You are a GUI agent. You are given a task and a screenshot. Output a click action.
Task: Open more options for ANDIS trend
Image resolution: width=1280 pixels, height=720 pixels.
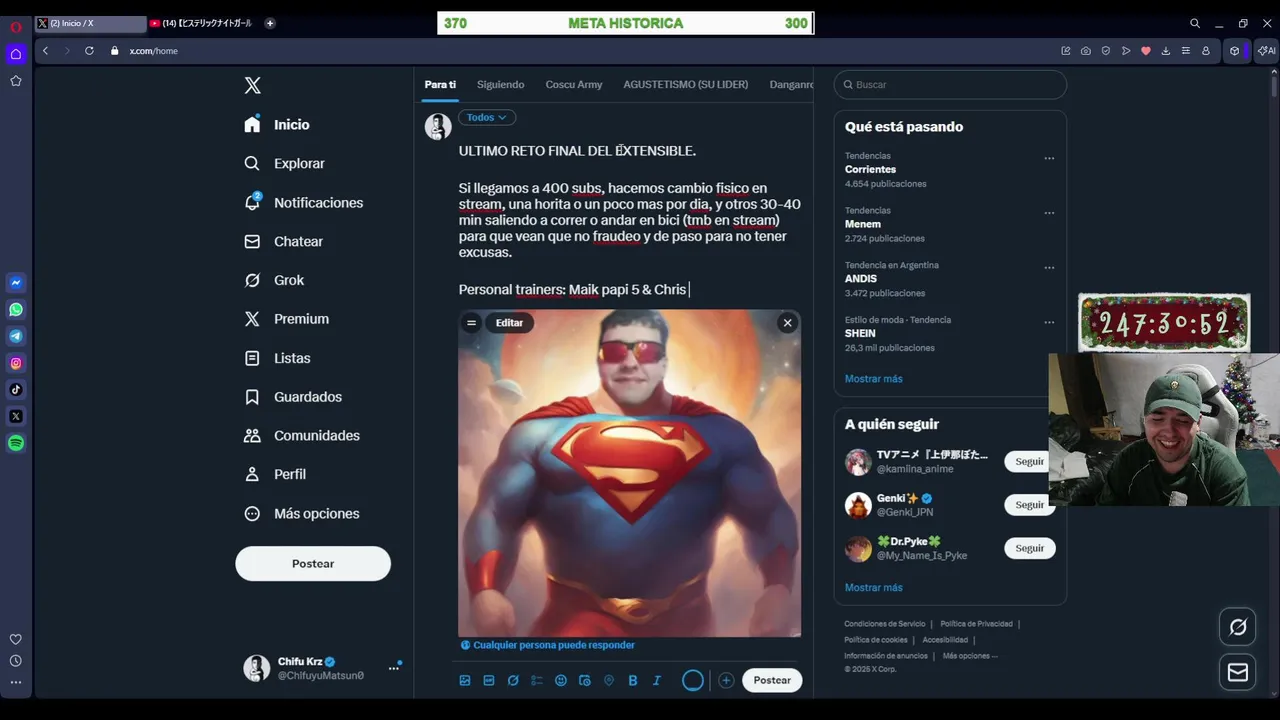(x=1049, y=268)
